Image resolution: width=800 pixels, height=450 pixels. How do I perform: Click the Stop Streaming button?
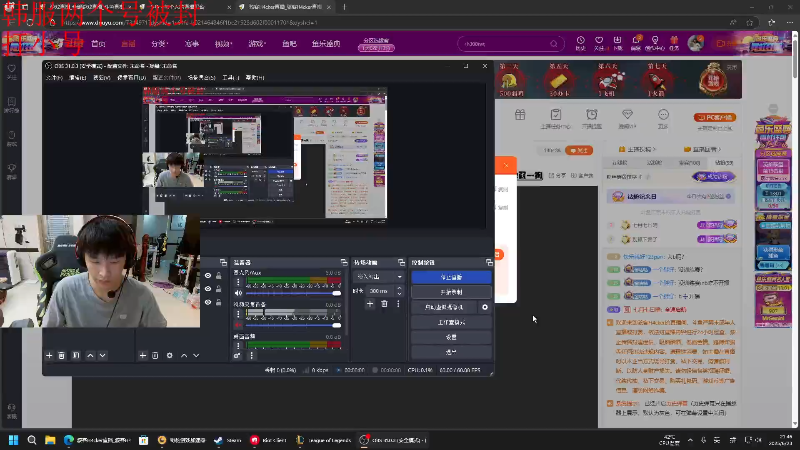[451, 277]
